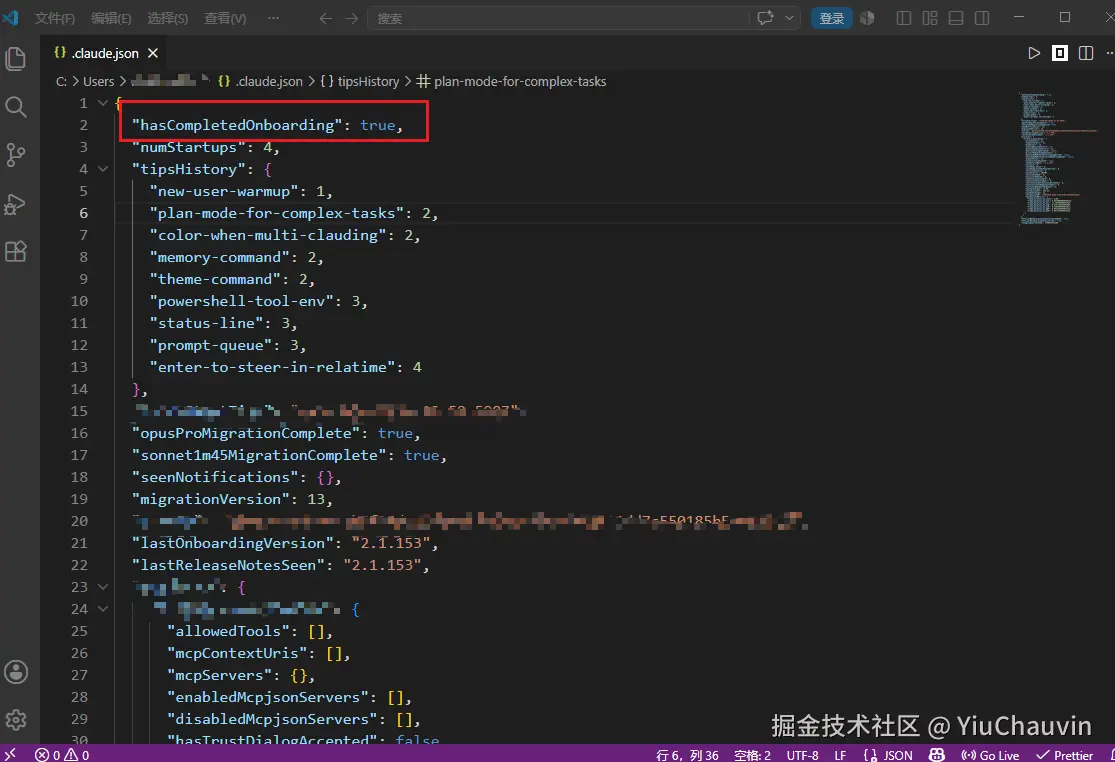Change indentation via 空格: 2
This screenshot has height=762, width=1115.
[752, 754]
